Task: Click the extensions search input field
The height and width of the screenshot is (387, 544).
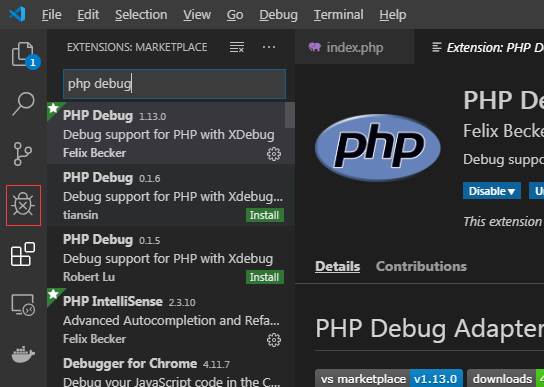Action: point(174,84)
